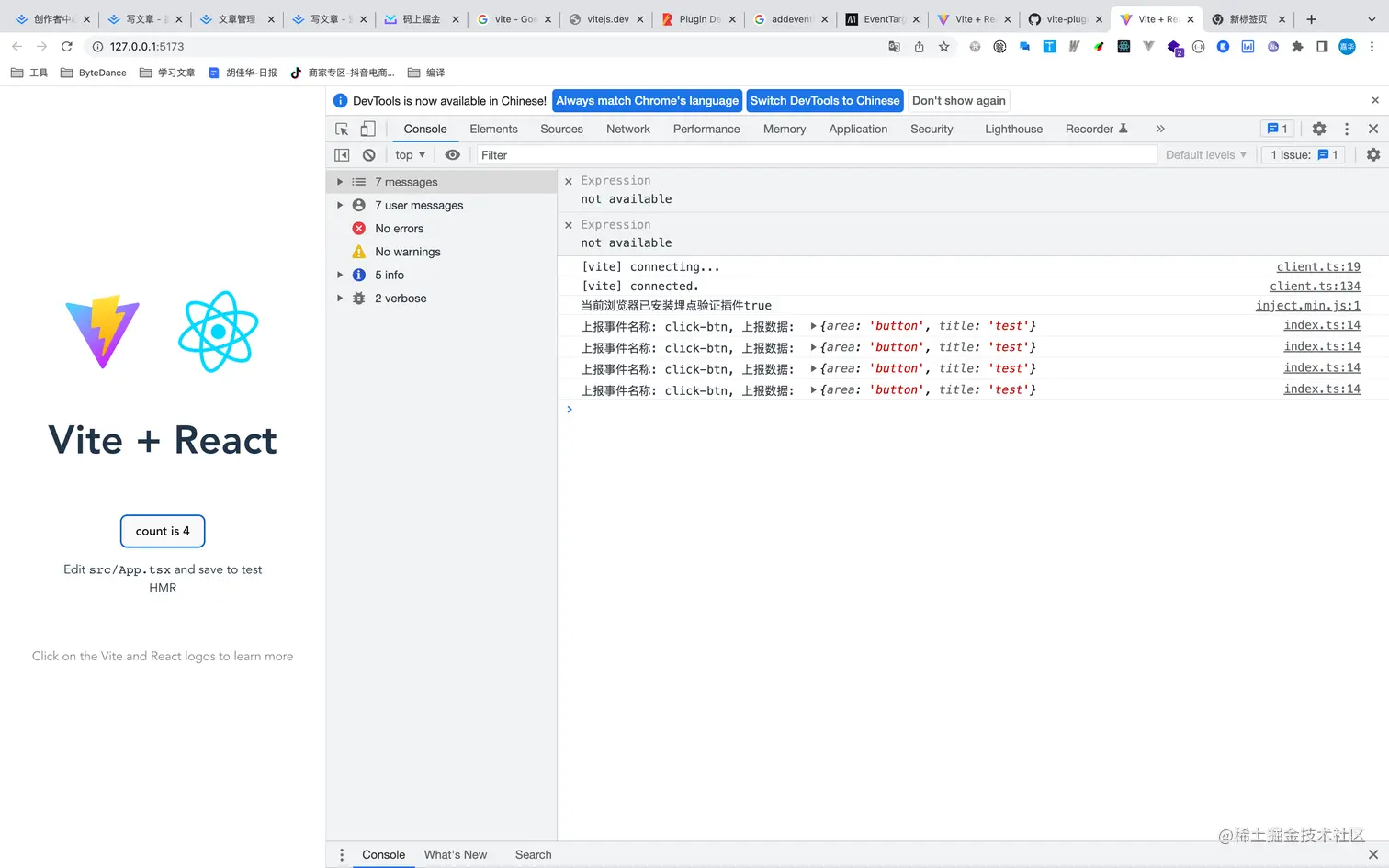1389x868 pixels.
Task: Click the Chrome reload page icon
Action: coord(66,46)
